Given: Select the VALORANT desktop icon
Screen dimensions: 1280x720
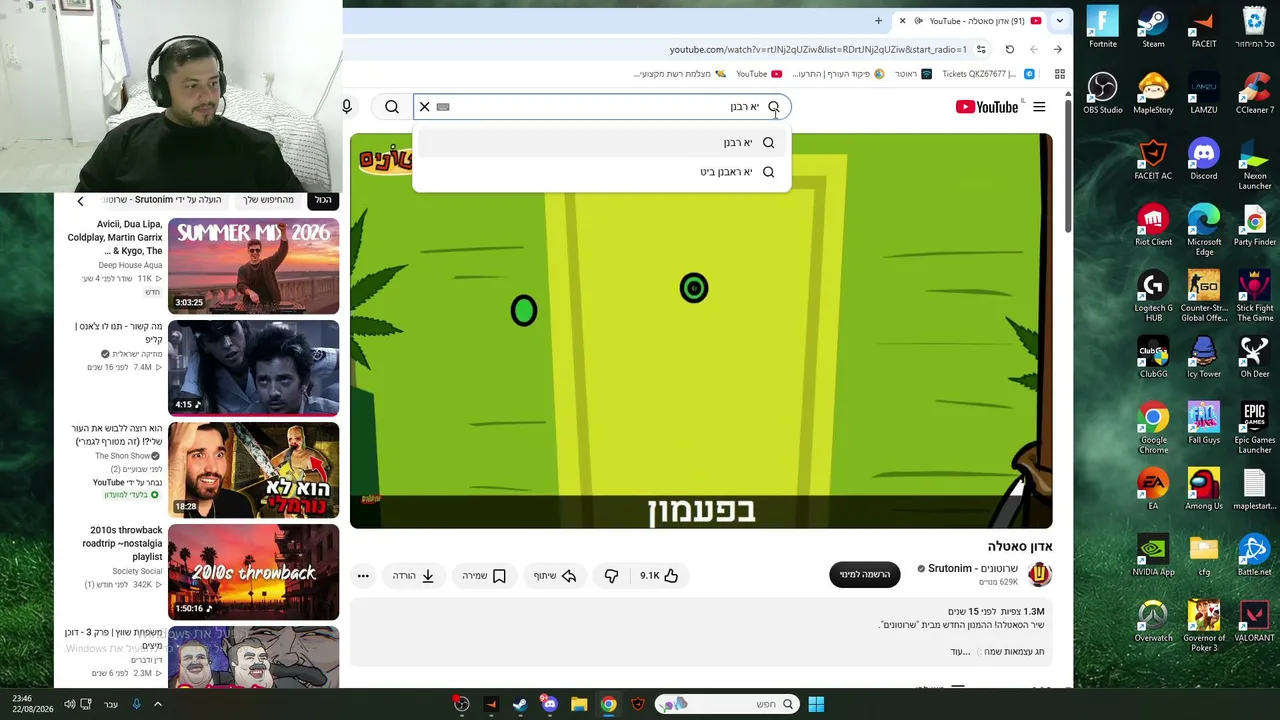Looking at the screenshot, I should (x=1255, y=621).
